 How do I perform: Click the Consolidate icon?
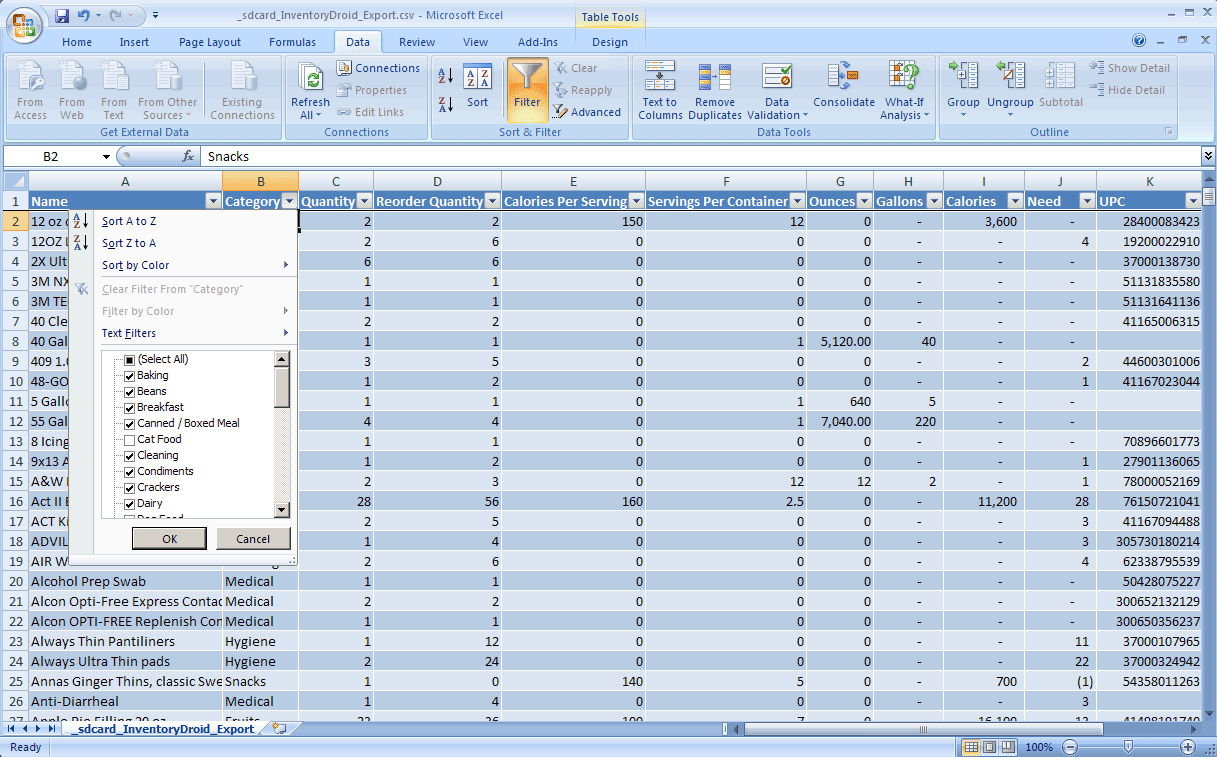[x=843, y=78]
